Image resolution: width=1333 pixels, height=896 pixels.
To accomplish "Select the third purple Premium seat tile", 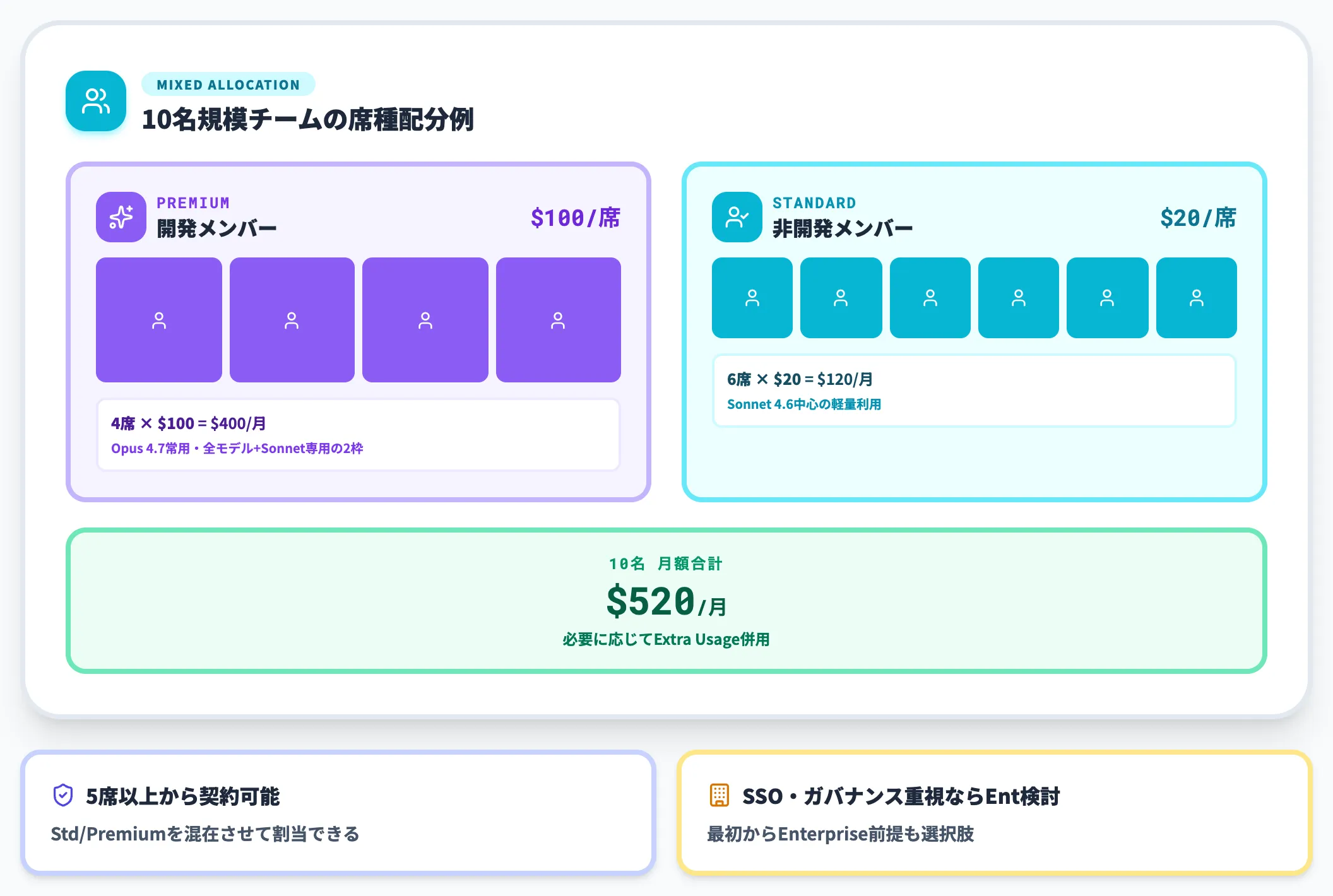I will point(425,320).
